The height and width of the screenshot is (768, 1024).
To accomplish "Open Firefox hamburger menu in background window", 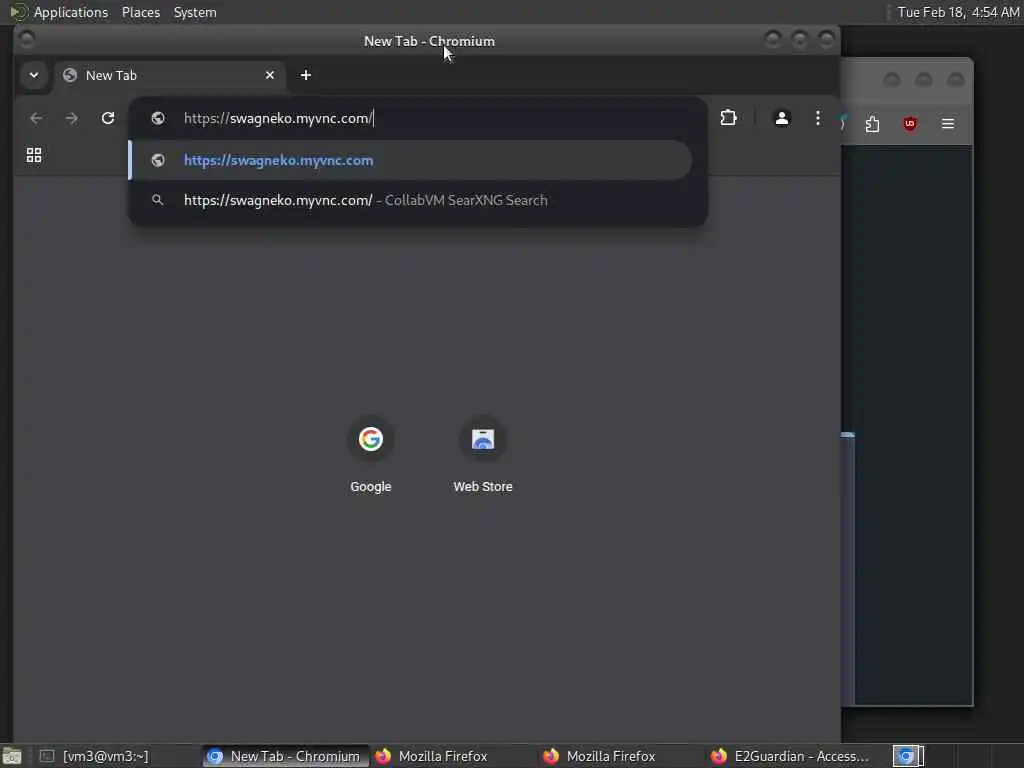I will (948, 123).
